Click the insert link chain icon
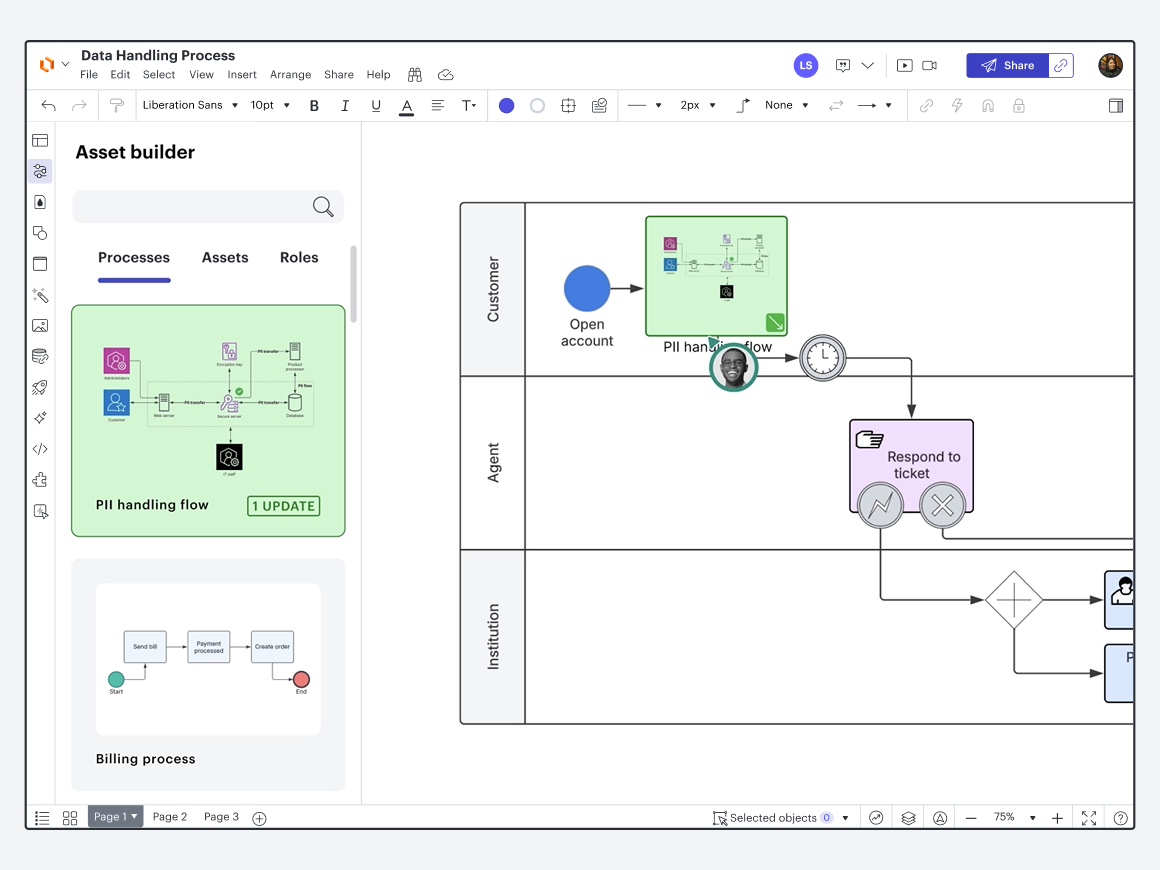Image resolution: width=1160 pixels, height=870 pixels. click(x=926, y=106)
